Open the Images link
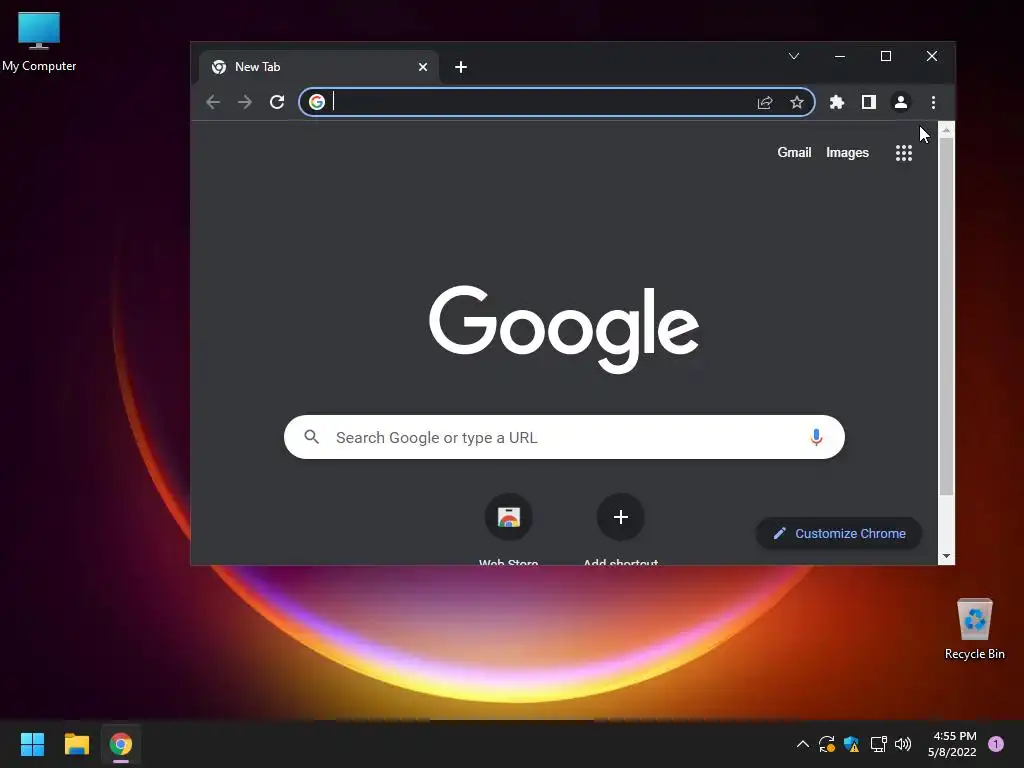 (x=847, y=152)
